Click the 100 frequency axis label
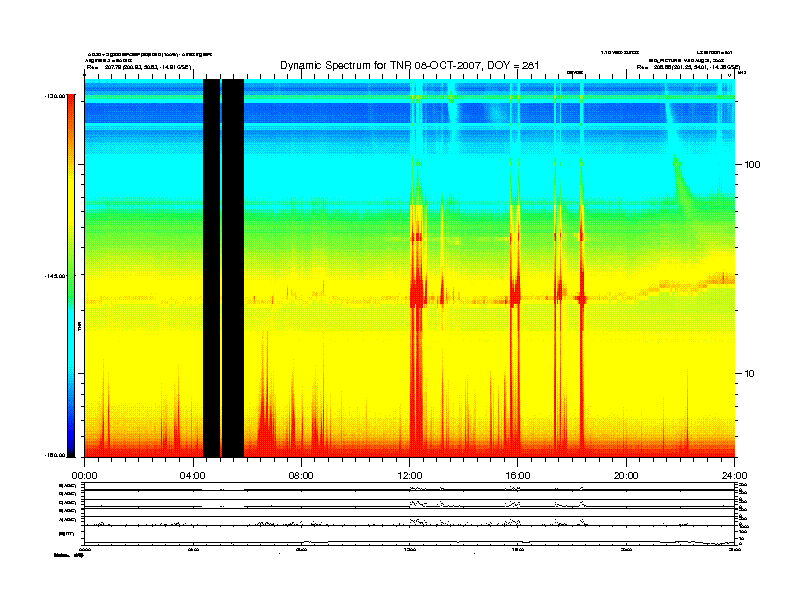 752,165
